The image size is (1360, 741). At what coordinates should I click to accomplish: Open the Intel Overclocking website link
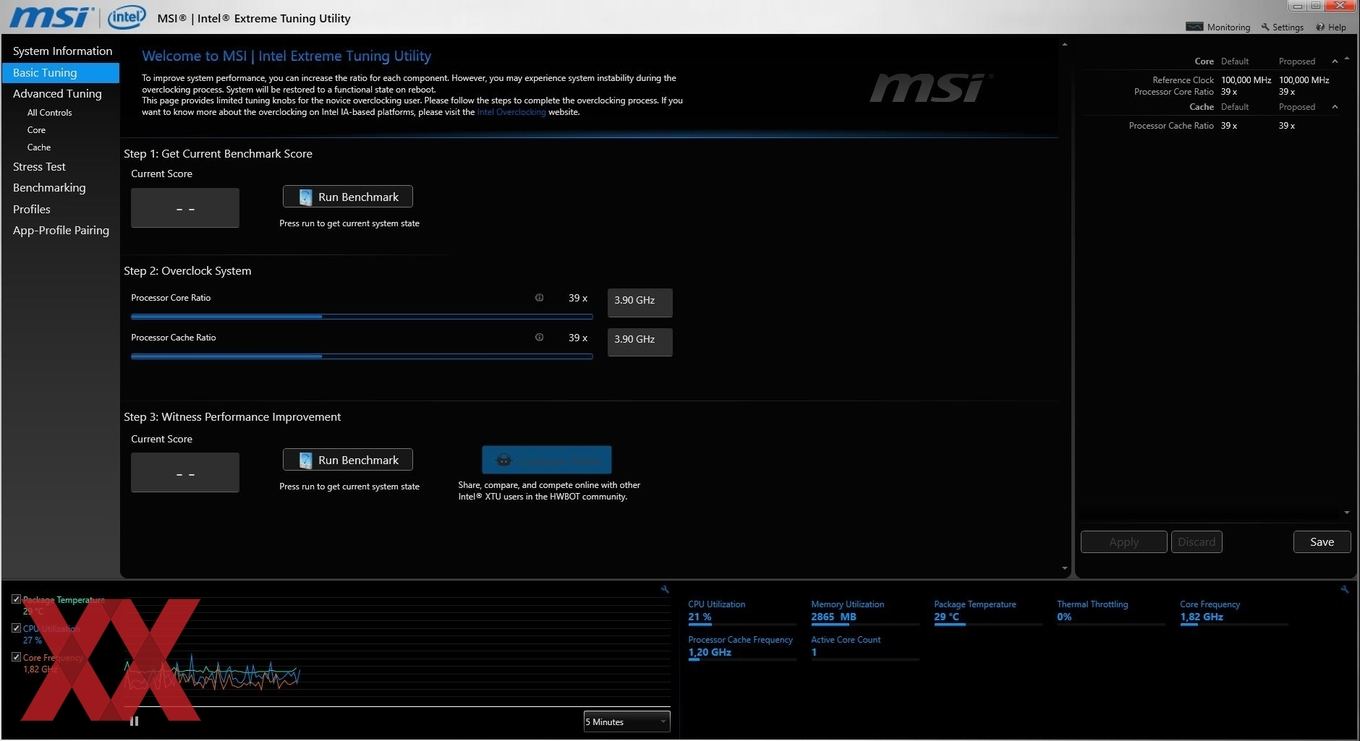point(512,112)
